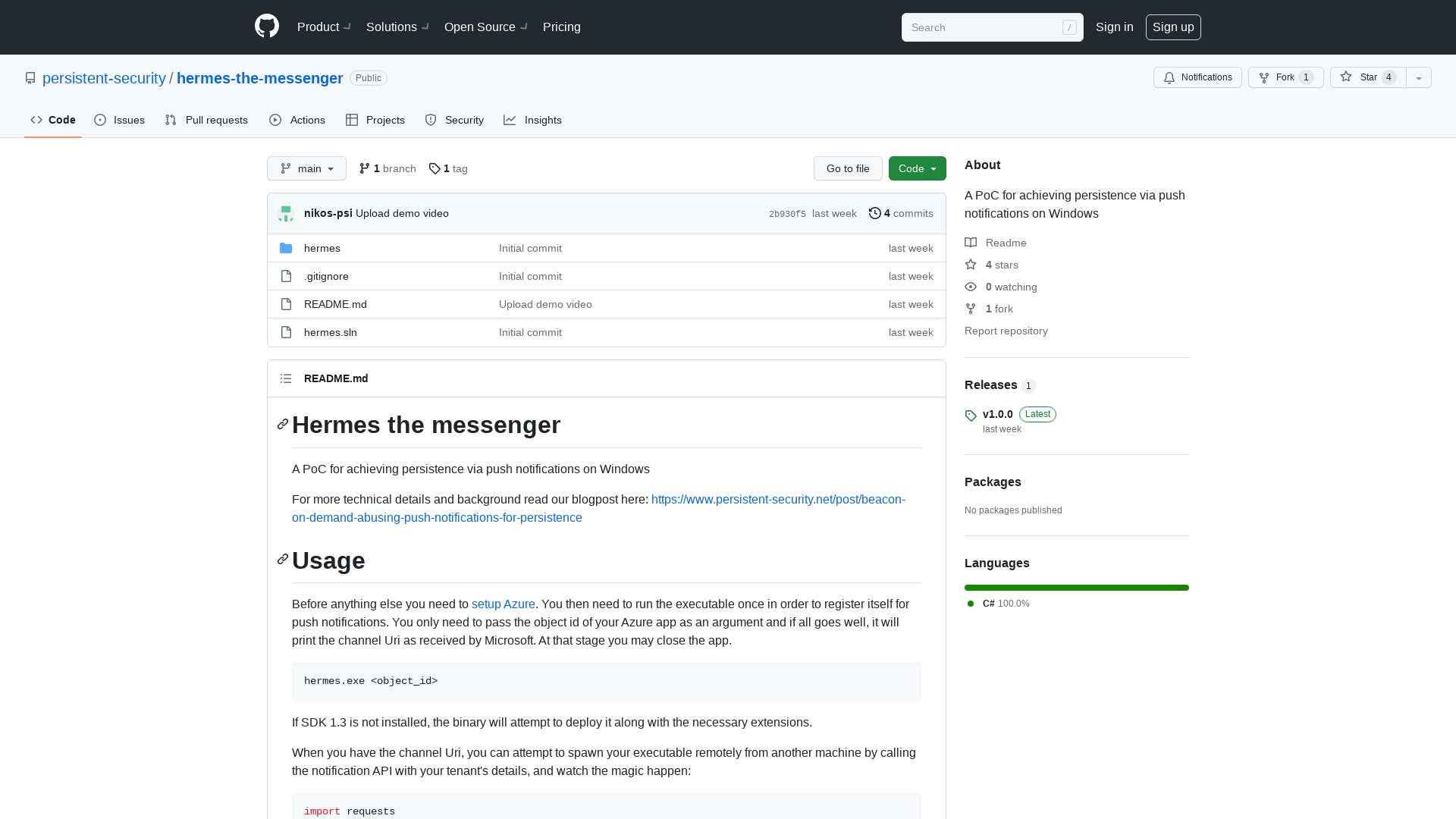Focus the Search input field
The height and width of the screenshot is (819, 1456).
(x=992, y=27)
